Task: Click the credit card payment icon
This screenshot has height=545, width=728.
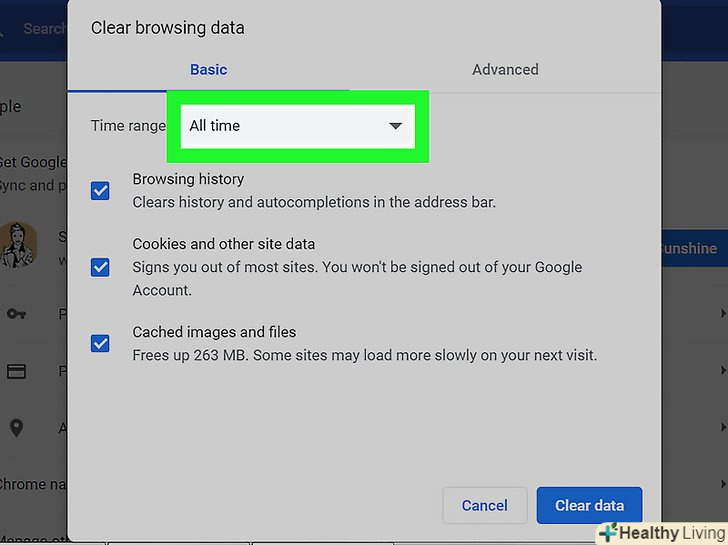Action: point(16,371)
